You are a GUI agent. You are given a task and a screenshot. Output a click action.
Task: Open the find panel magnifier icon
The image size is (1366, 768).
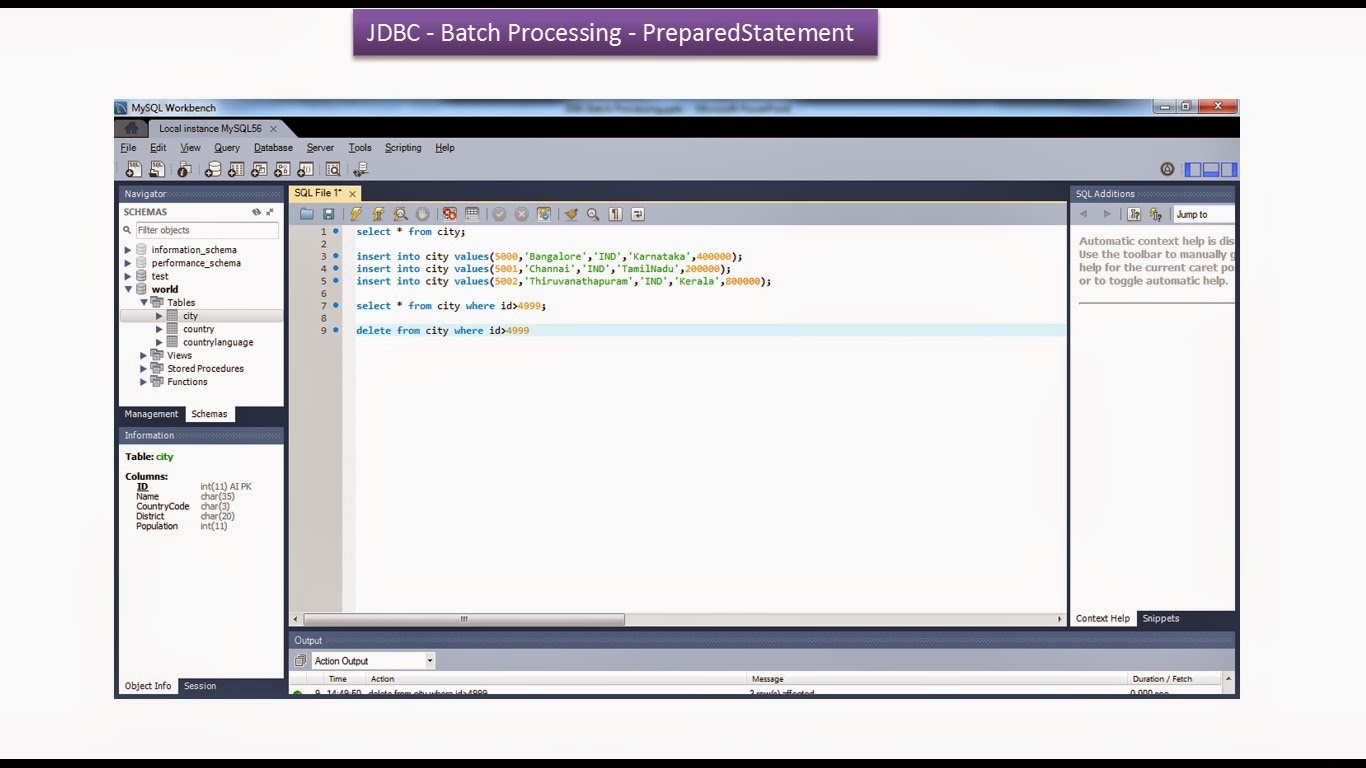(593, 214)
